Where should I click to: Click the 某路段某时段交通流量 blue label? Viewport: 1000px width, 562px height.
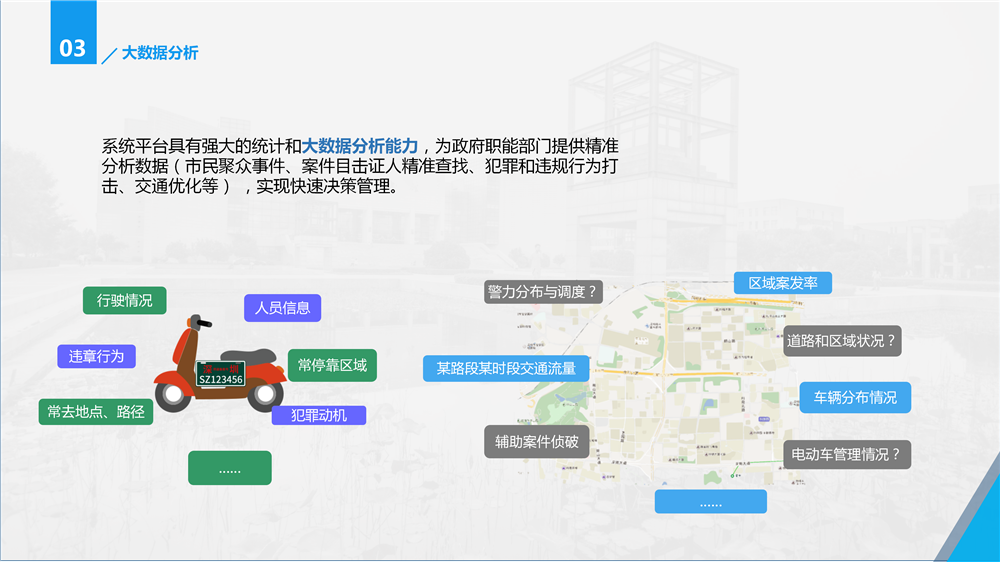506,368
